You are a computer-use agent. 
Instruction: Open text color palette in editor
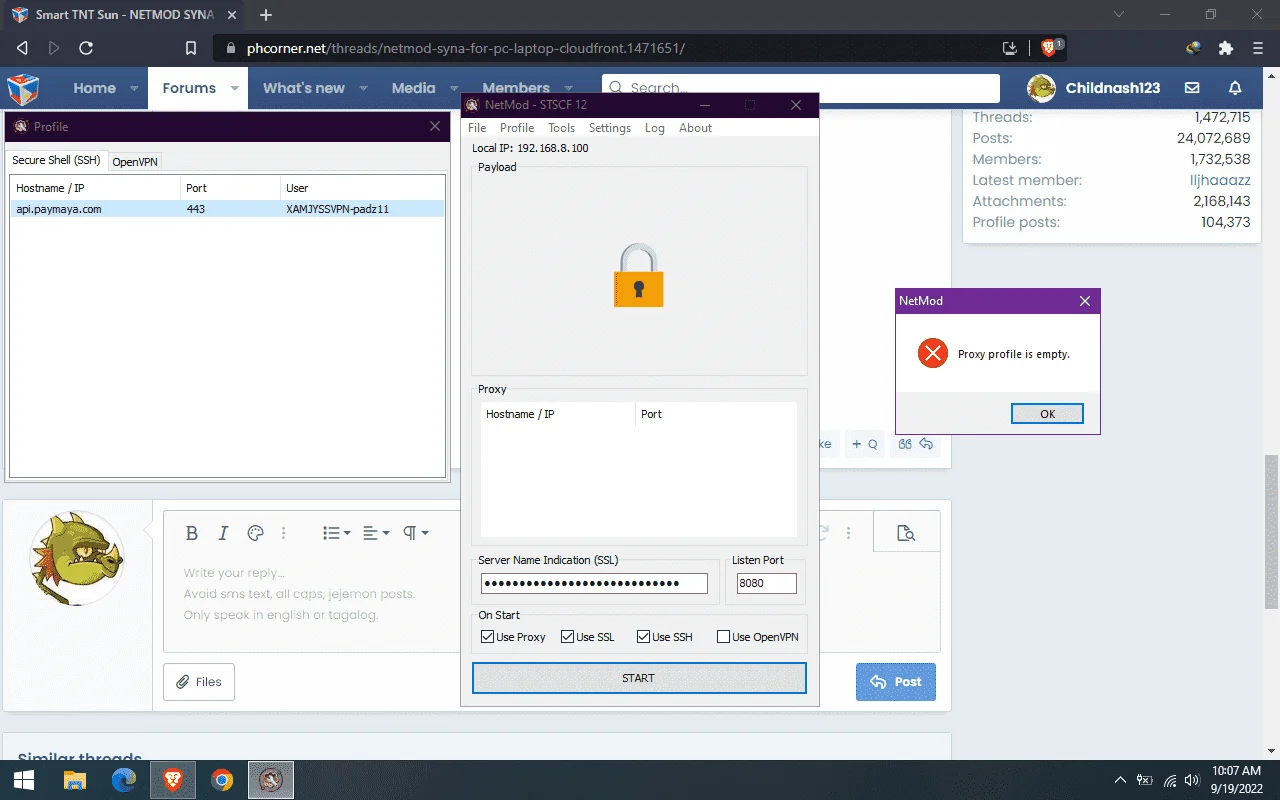[x=255, y=533]
